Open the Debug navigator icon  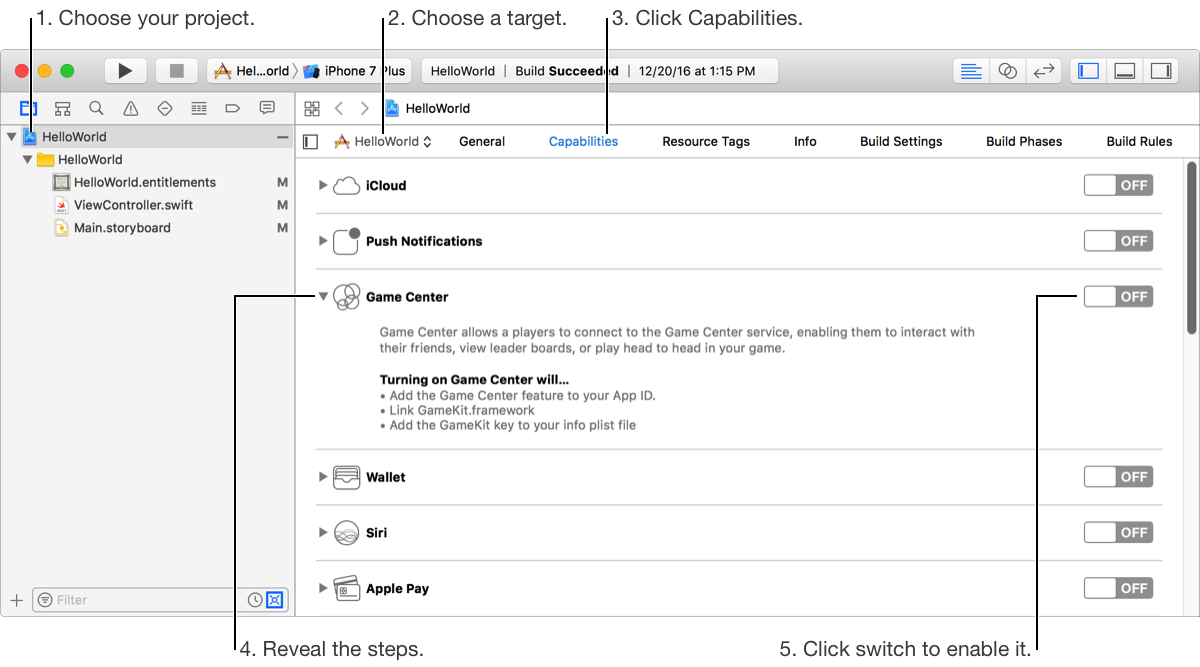[199, 108]
